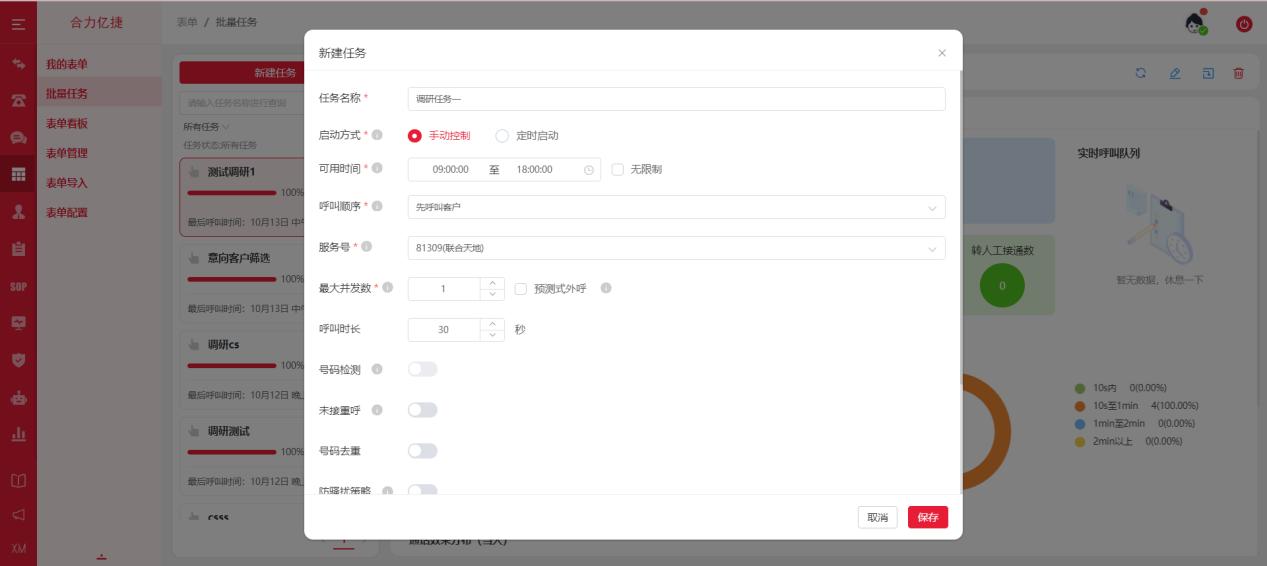Open 我的表单 menu item
Image resolution: width=1267 pixels, height=566 pixels.
pyautogui.click(x=67, y=64)
